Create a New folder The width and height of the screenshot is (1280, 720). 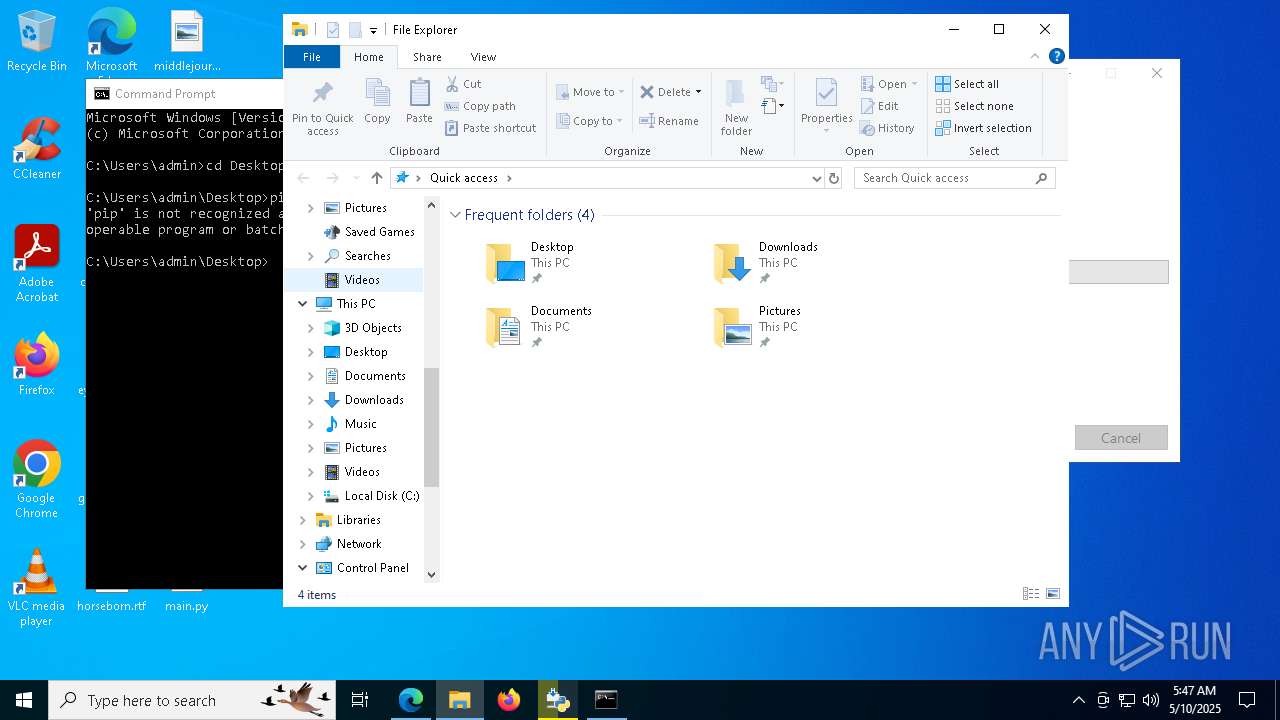736,108
